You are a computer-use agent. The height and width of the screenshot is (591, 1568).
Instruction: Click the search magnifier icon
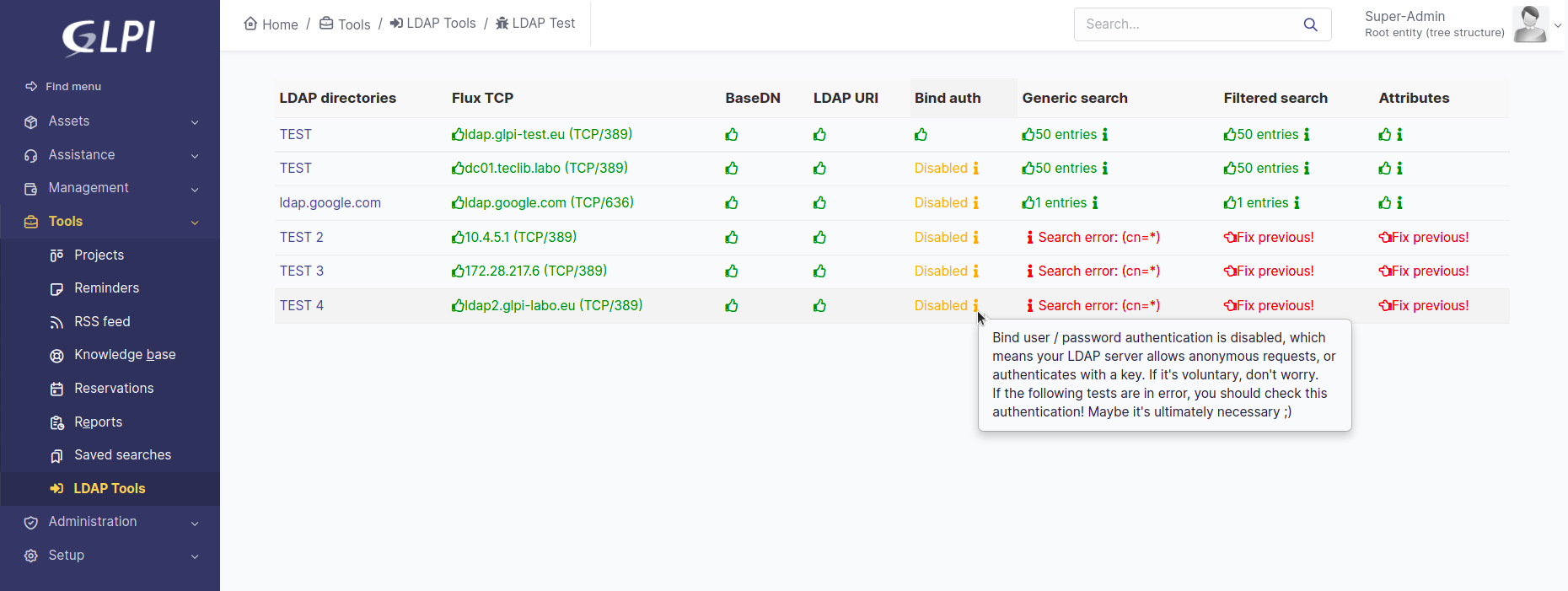click(1310, 24)
